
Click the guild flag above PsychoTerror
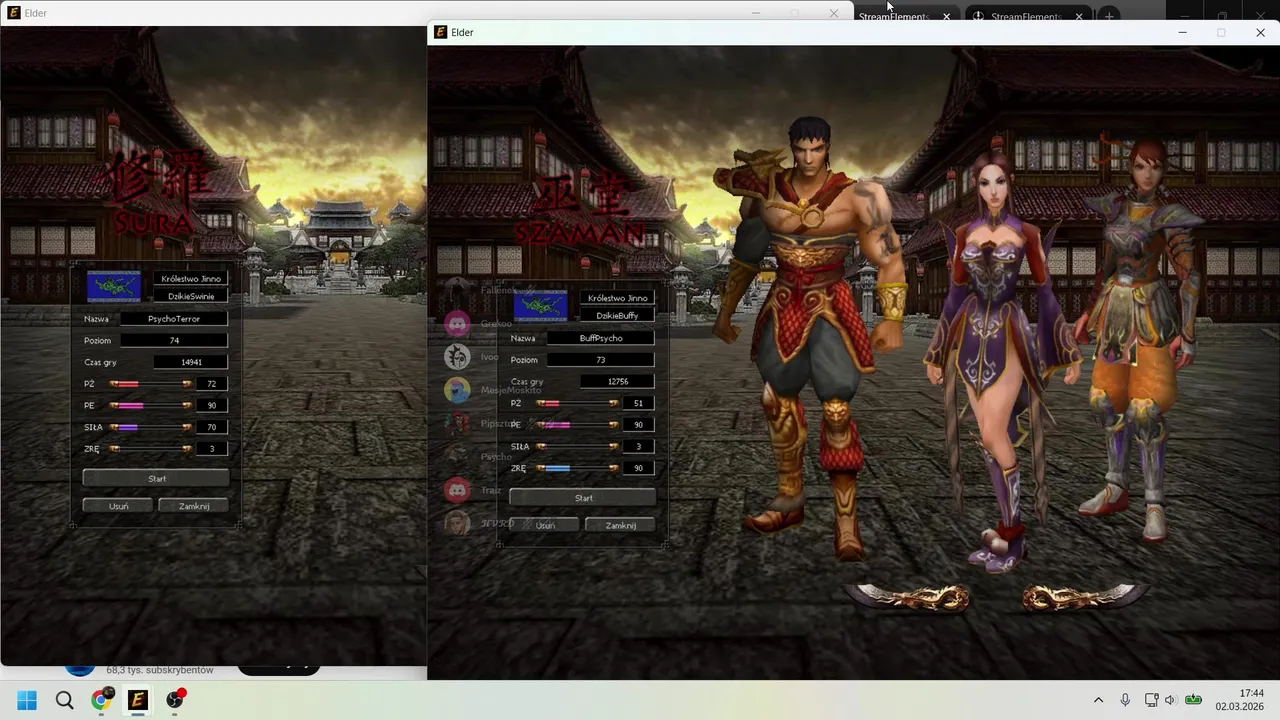tap(114, 286)
